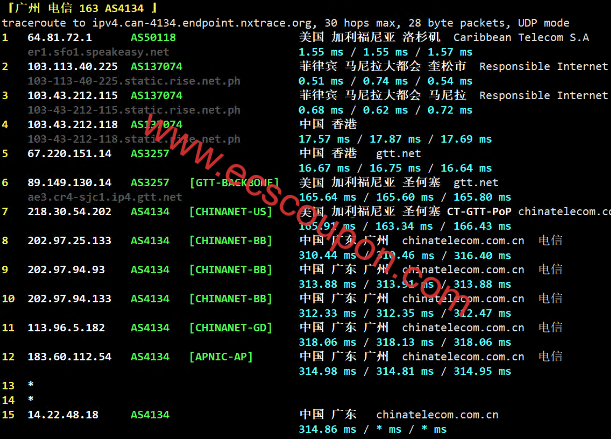Click [CHINANET-BB] tag in hop 8

tap(231, 241)
